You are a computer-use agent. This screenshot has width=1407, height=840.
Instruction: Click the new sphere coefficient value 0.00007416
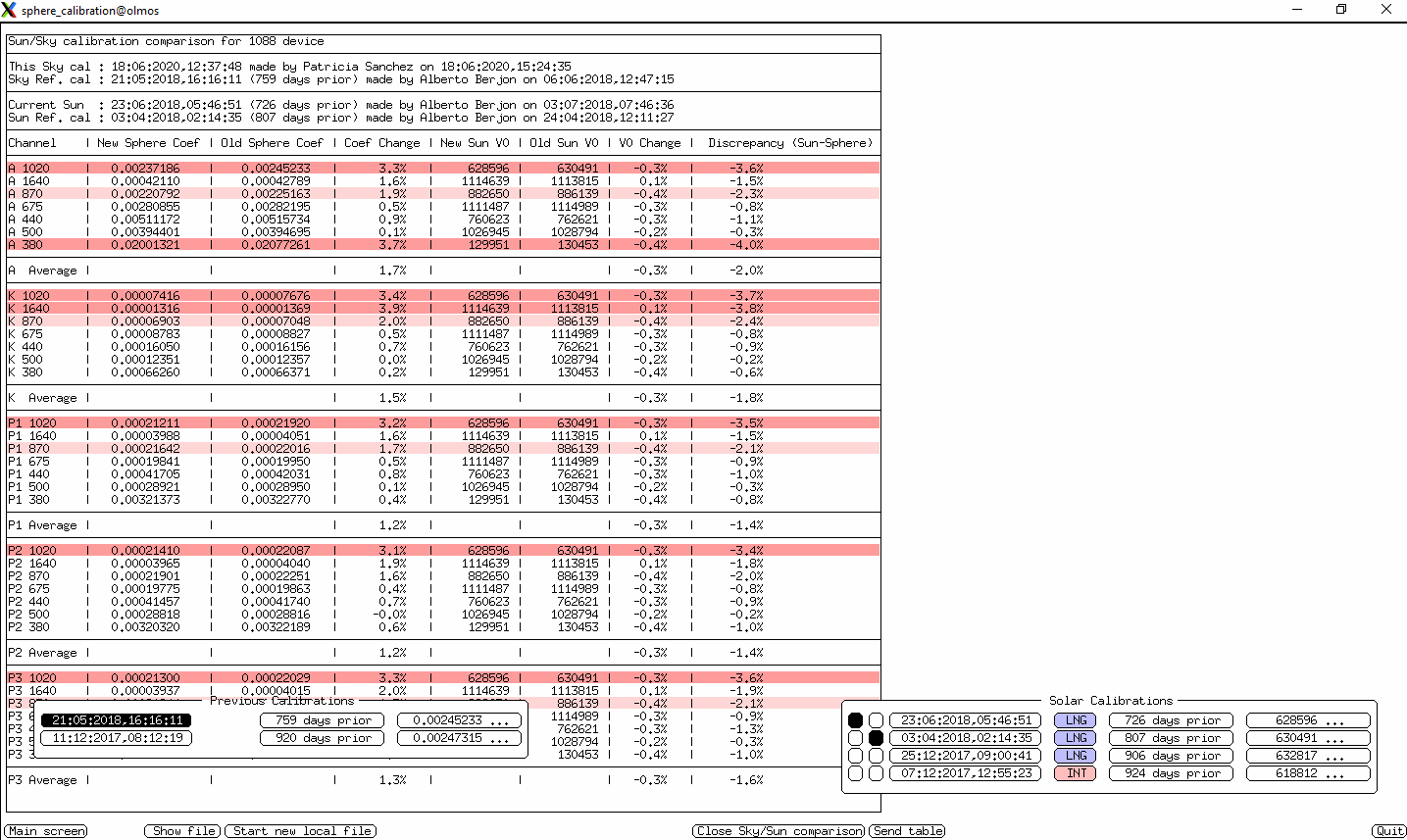pyautogui.click(x=145, y=296)
